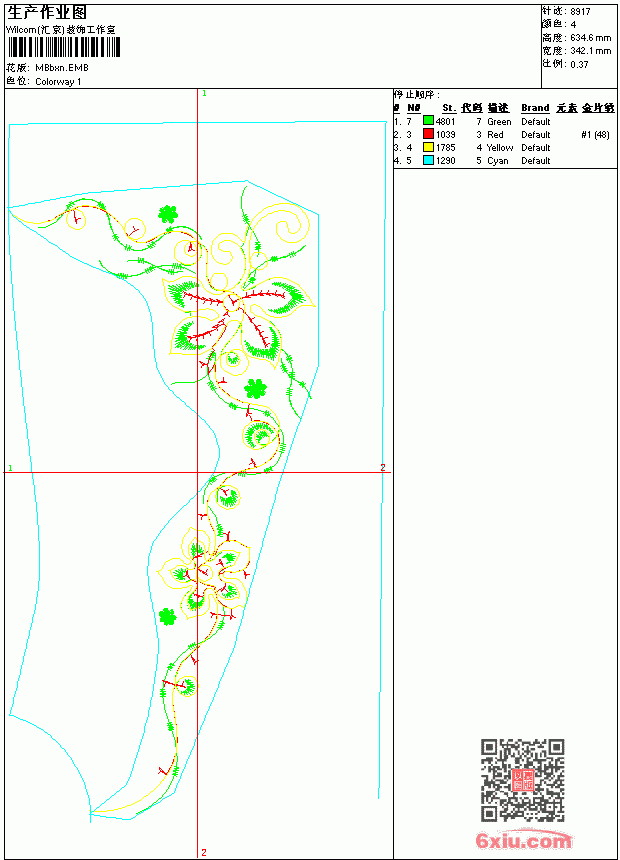
Task: Select the 'Wilcom(汇京)' studio name line
Action: coord(61,30)
